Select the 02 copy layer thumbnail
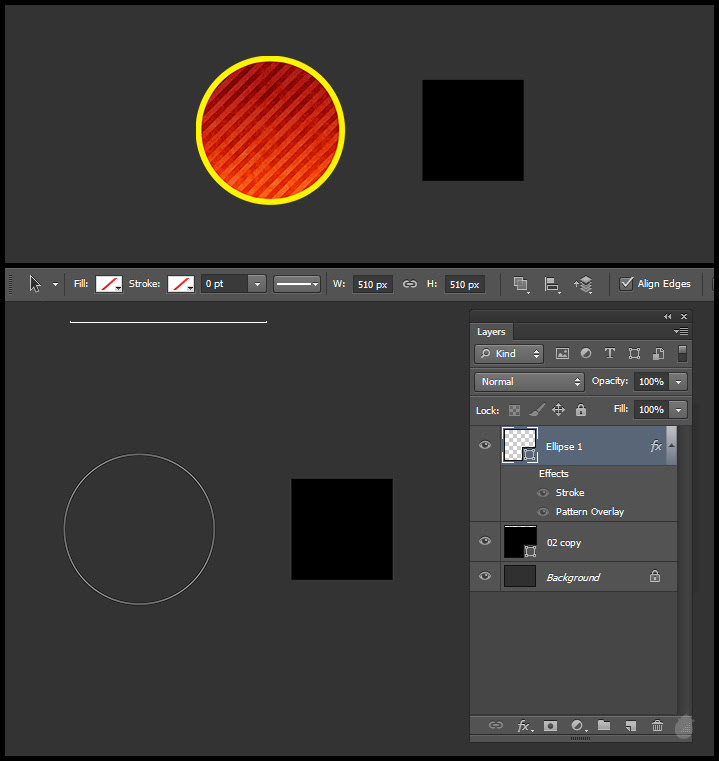719x761 pixels. (520, 542)
